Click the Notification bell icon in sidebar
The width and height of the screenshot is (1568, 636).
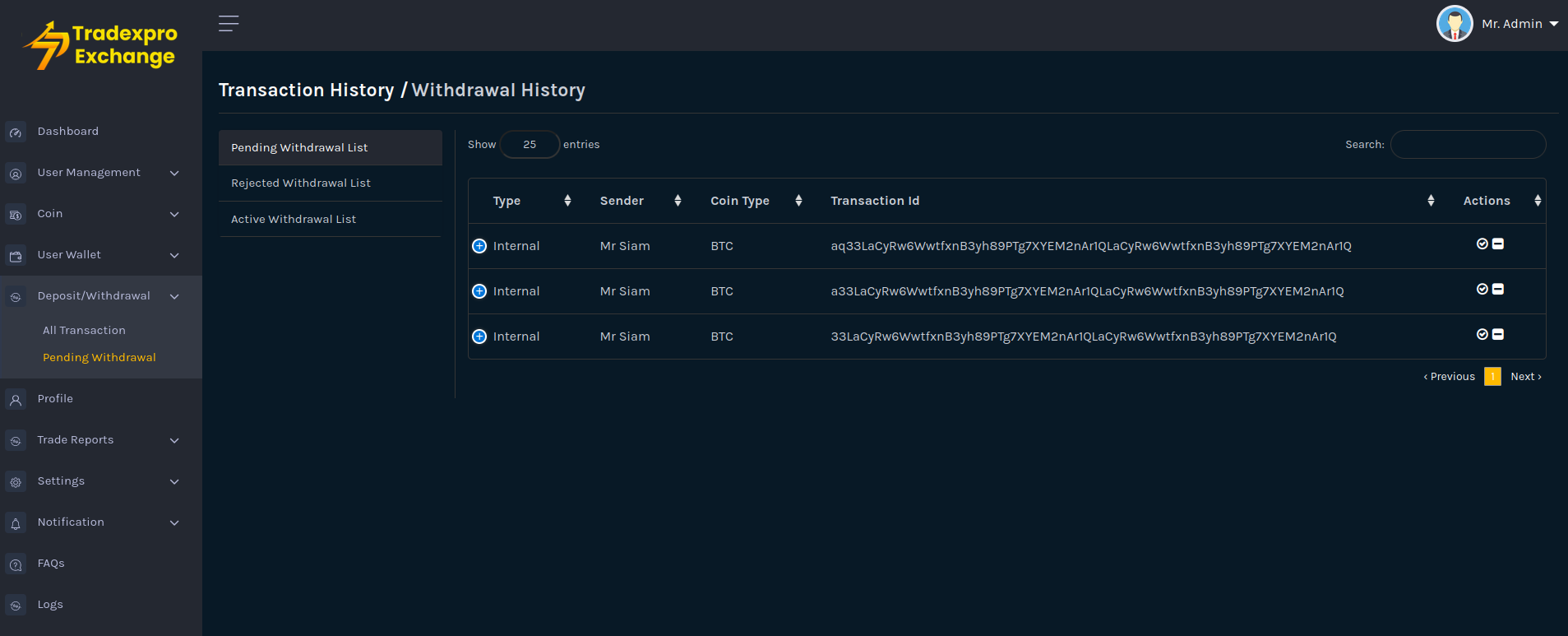[x=16, y=523]
